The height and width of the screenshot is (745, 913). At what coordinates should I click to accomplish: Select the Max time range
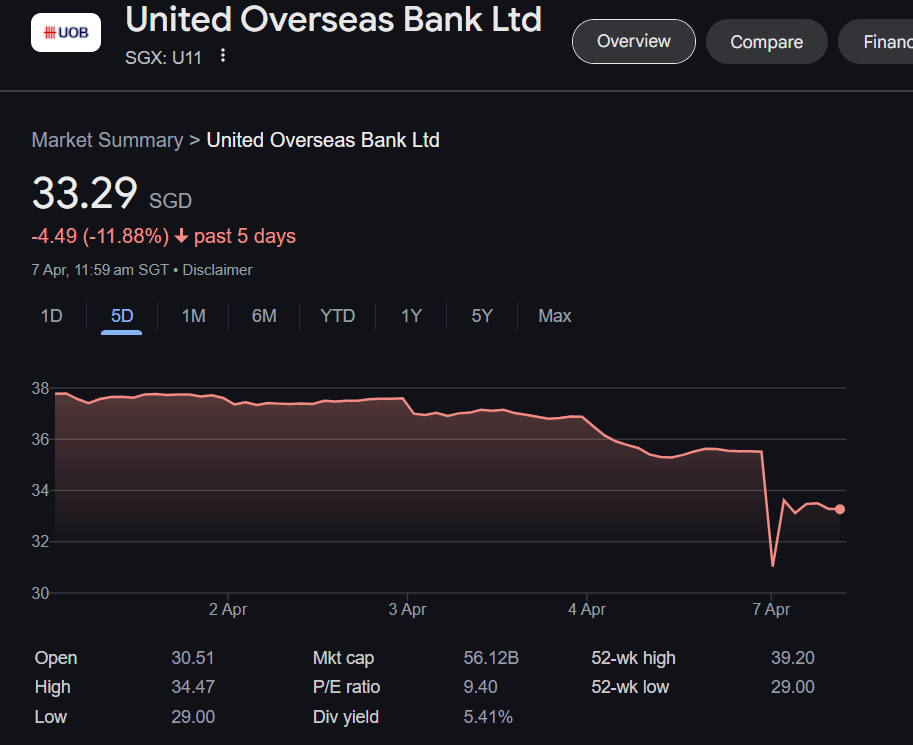554,316
